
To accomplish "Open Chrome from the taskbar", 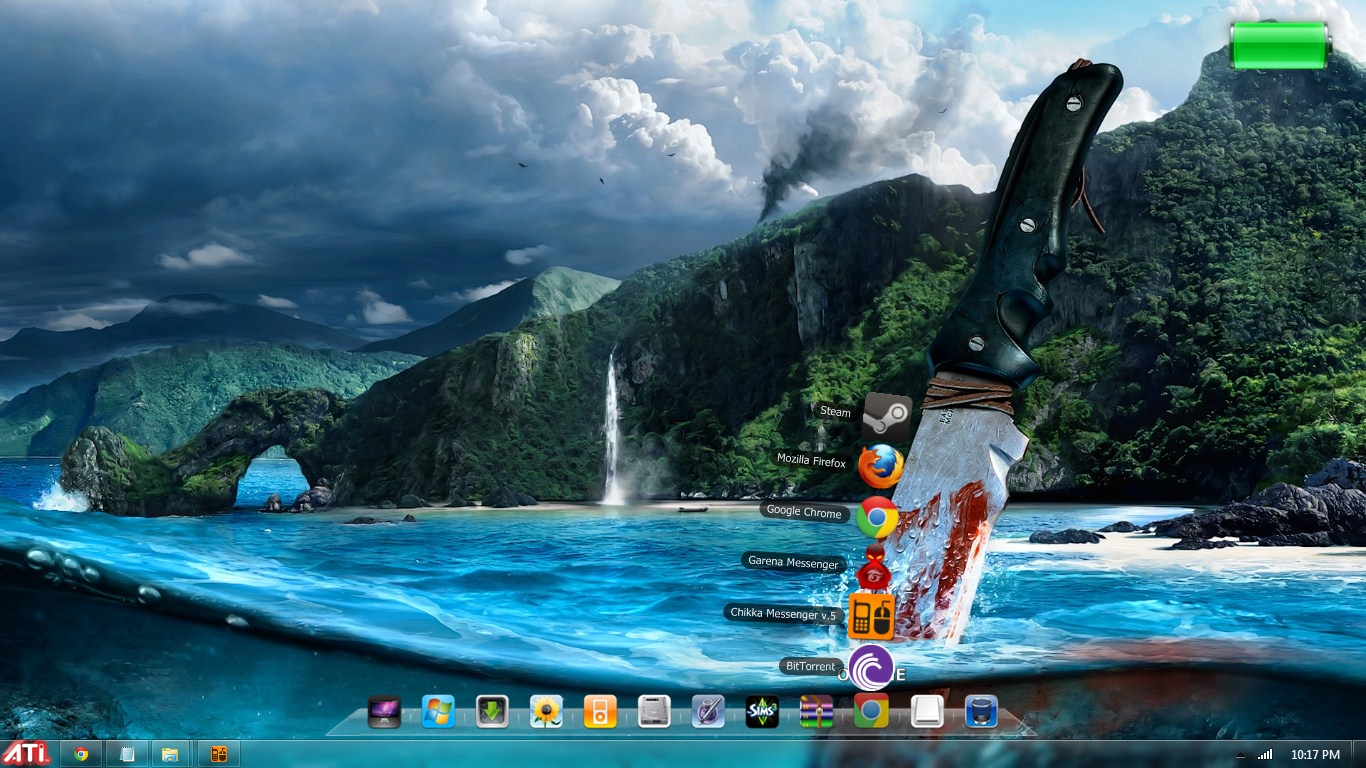I will pos(82,754).
